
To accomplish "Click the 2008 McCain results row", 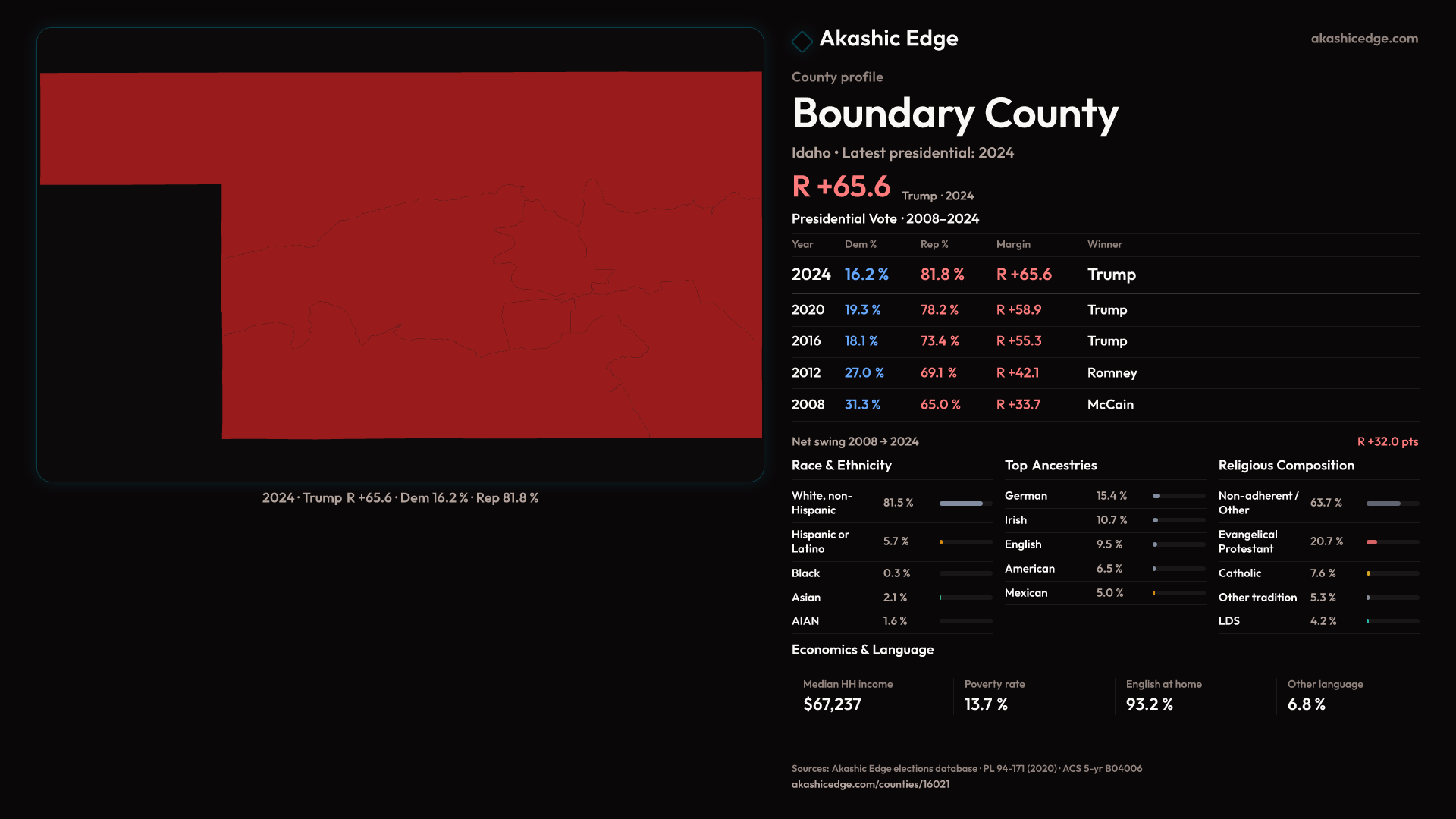I will pos(1104,405).
